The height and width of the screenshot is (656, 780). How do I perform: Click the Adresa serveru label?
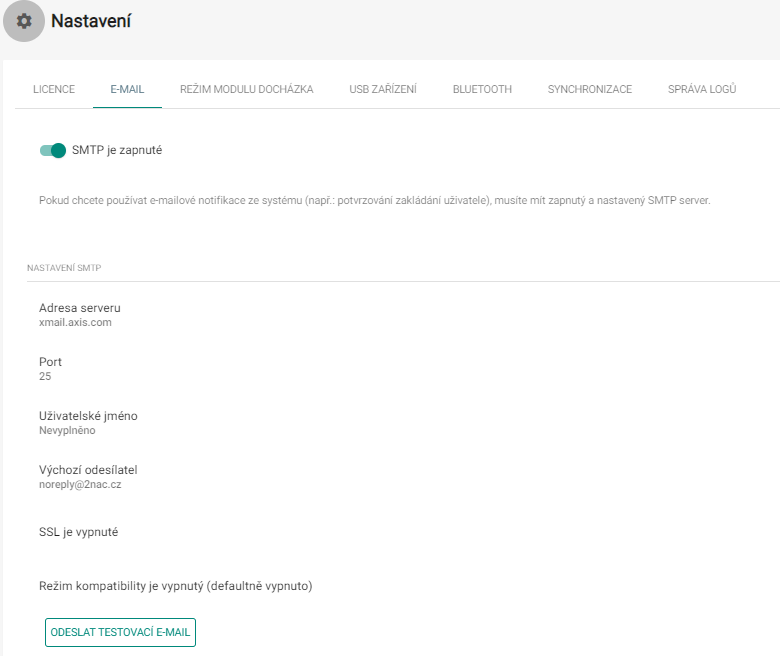(80, 308)
